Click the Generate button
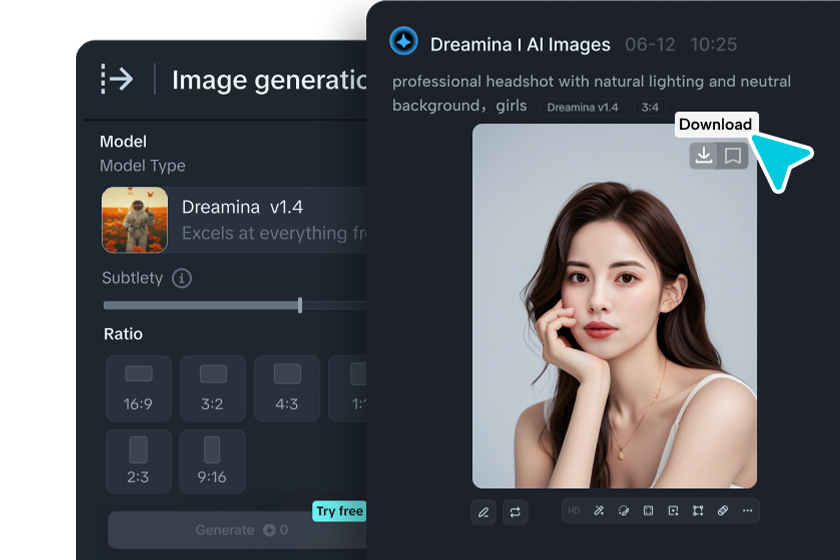This screenshot has width=840, height=560. pos(237,530)
